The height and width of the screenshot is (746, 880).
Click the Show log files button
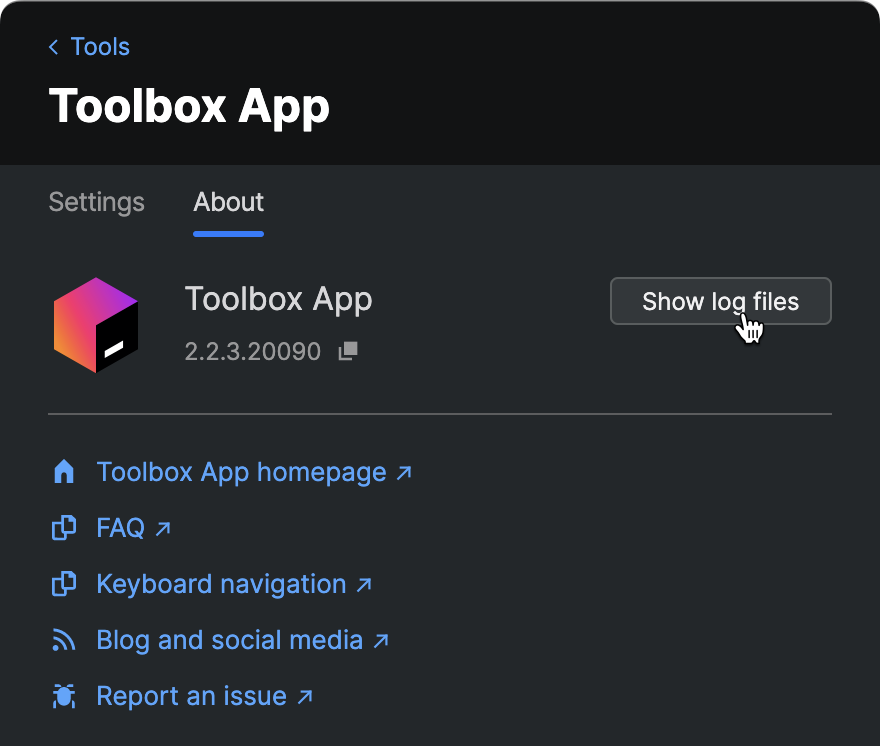click(720, 300)
